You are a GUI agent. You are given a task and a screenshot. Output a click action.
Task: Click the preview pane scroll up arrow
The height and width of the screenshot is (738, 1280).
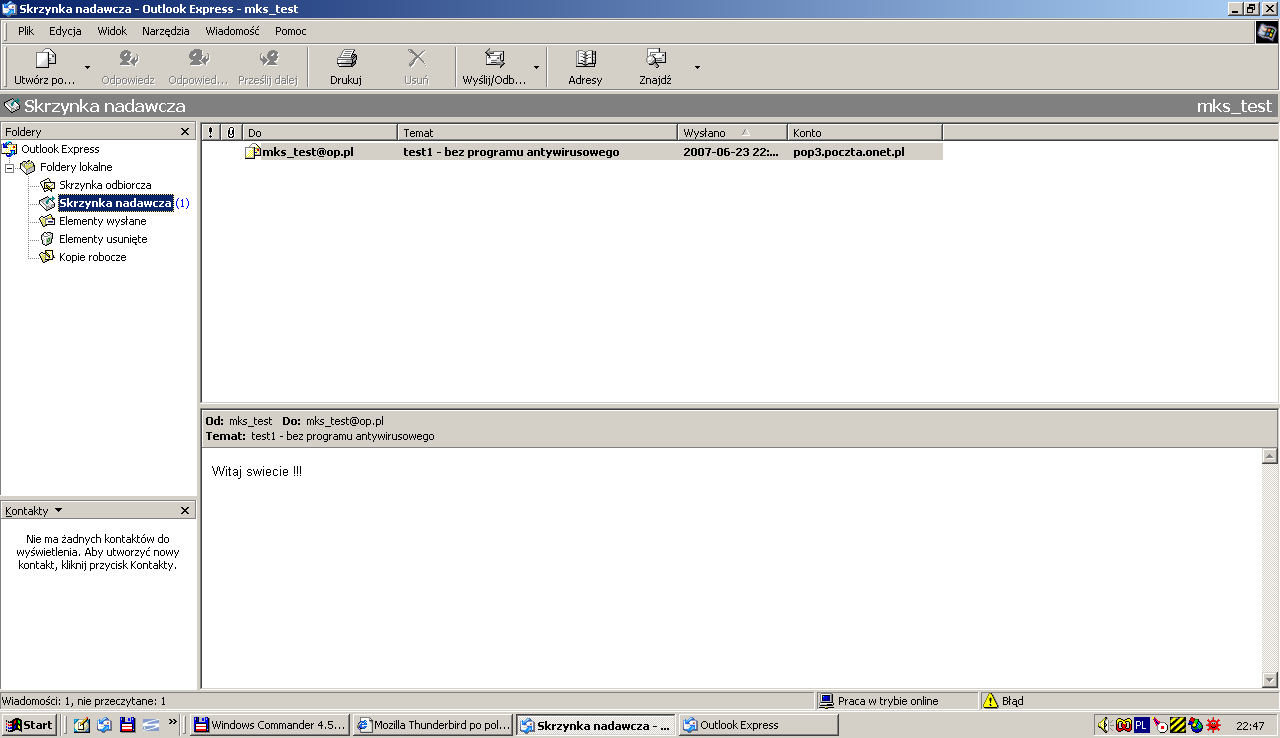[x=1270, y=456]
